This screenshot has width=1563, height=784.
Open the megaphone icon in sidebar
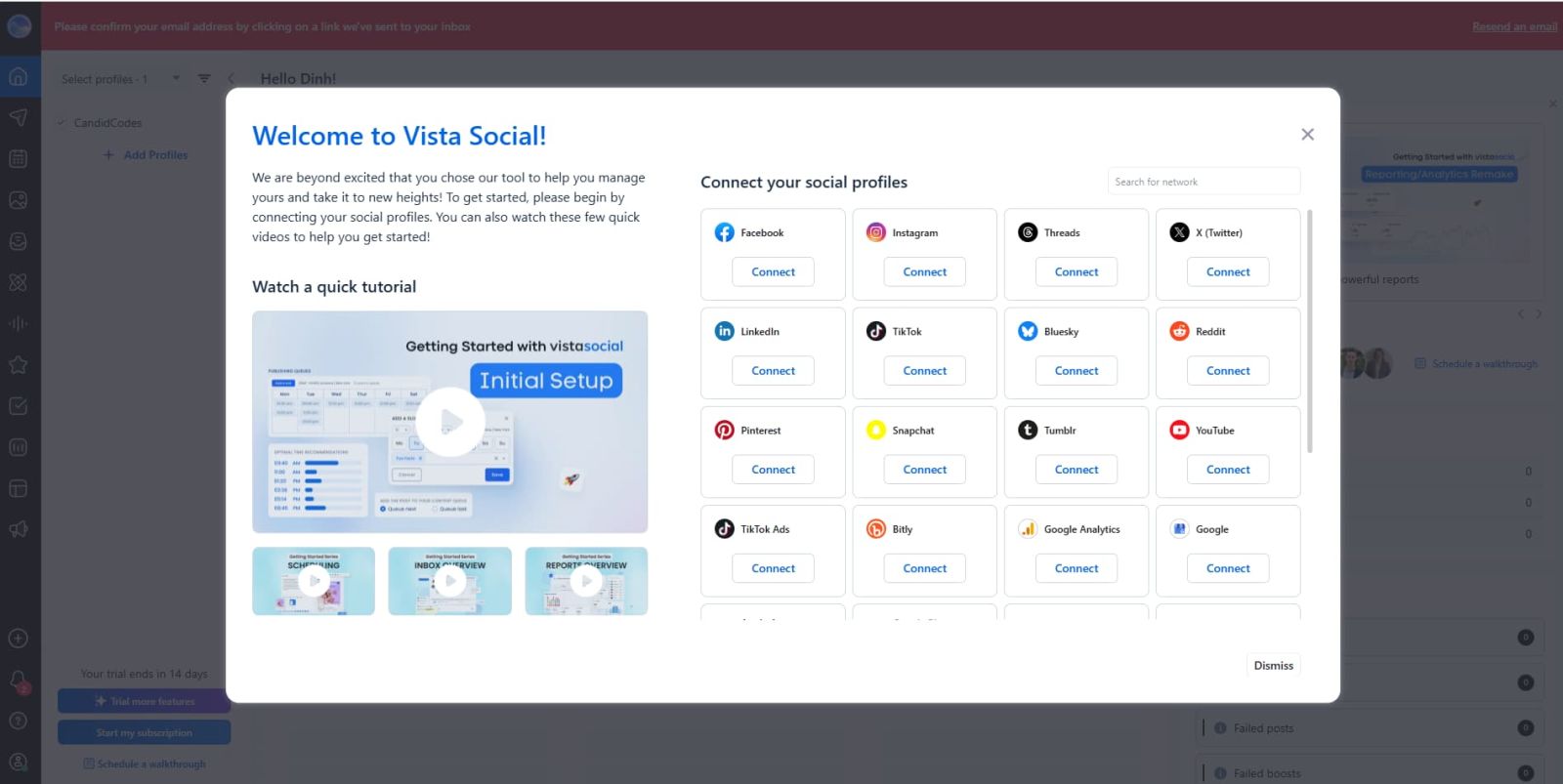(x=19, y=529)
